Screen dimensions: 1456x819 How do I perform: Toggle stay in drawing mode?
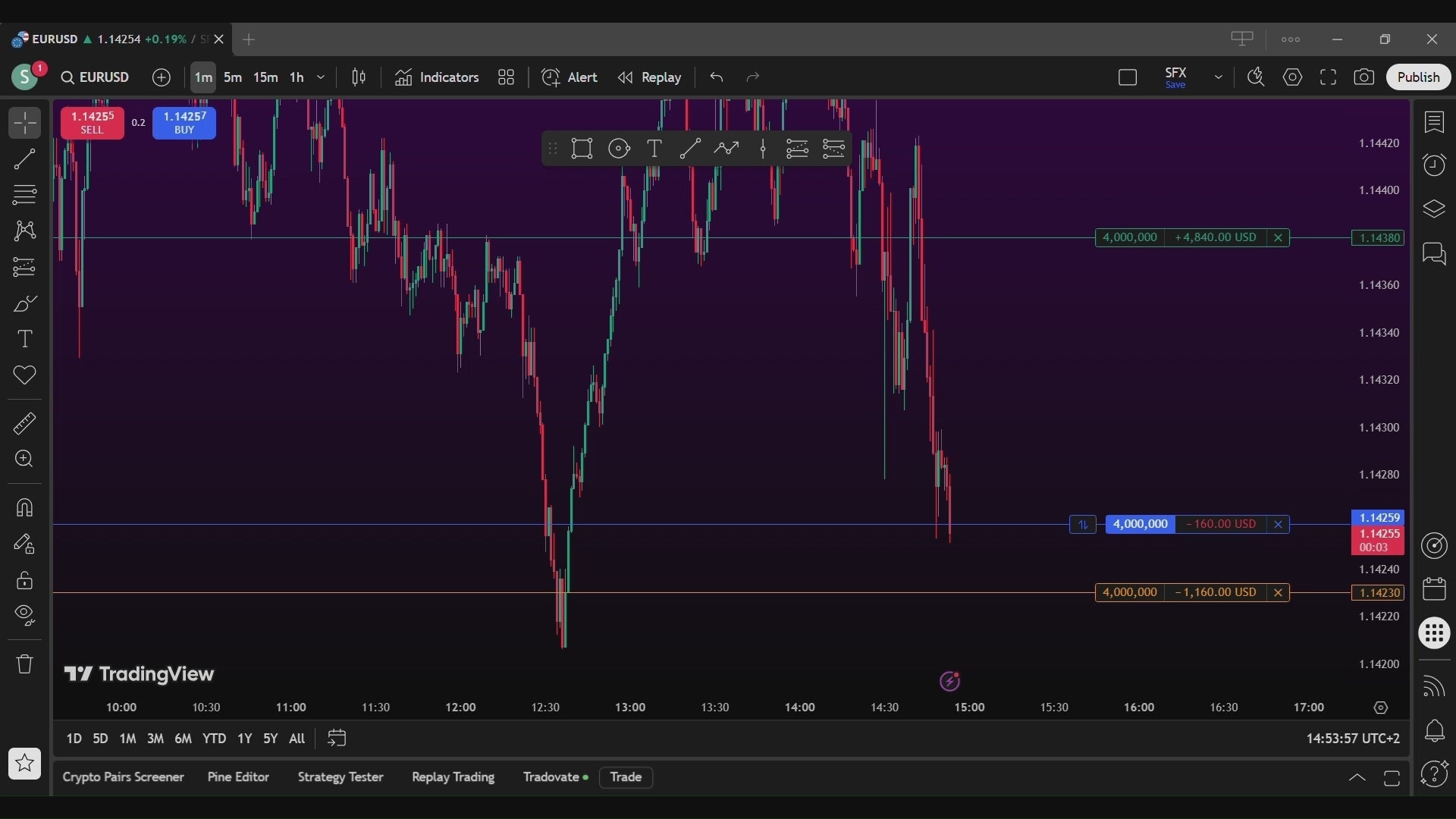[24, 544]
